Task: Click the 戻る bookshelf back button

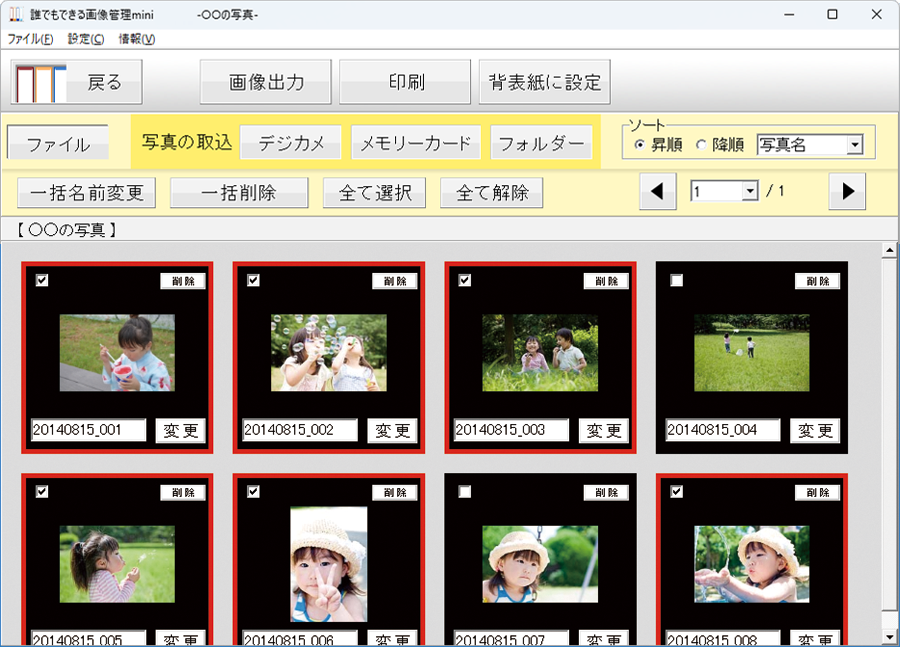Action: 77,82
